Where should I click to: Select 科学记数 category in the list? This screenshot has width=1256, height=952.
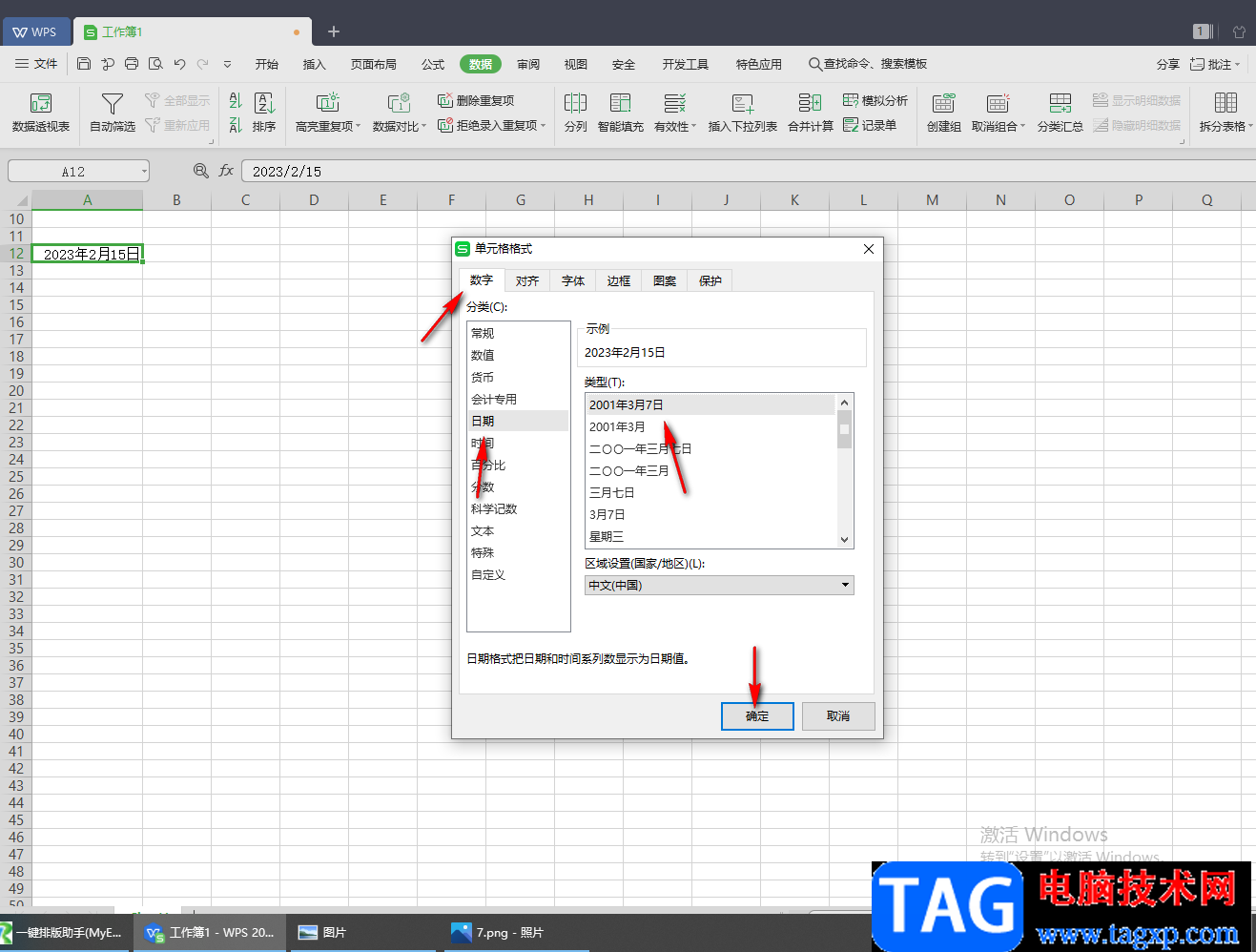pyautogui.click(x=518, y=508)
